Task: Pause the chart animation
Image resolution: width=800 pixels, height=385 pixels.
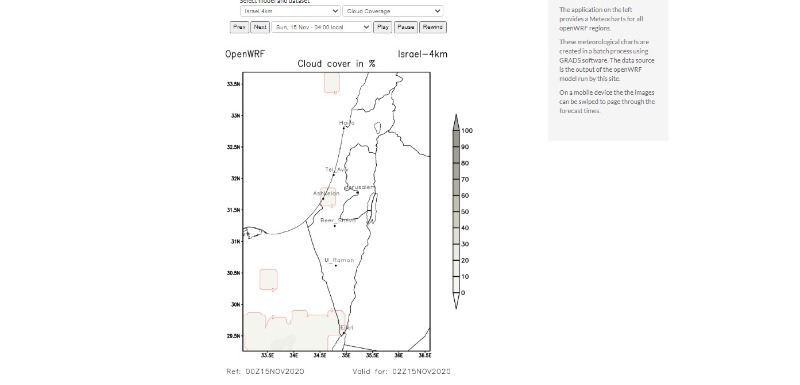Action: 406,27
